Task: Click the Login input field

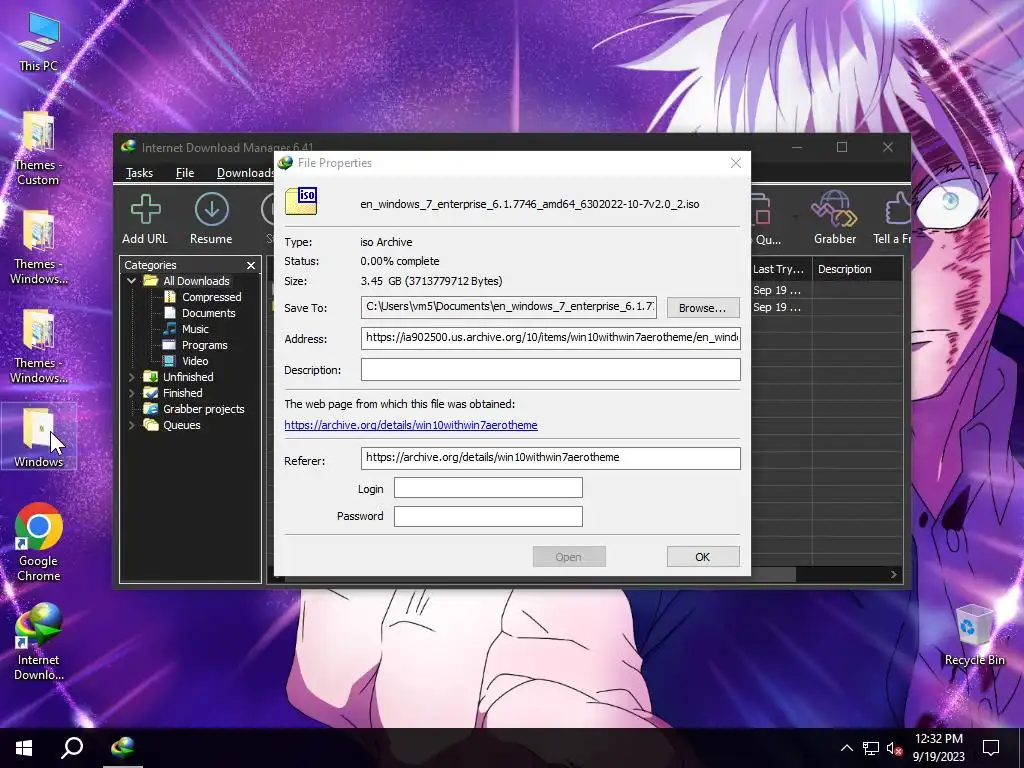Action: (488, 488)
